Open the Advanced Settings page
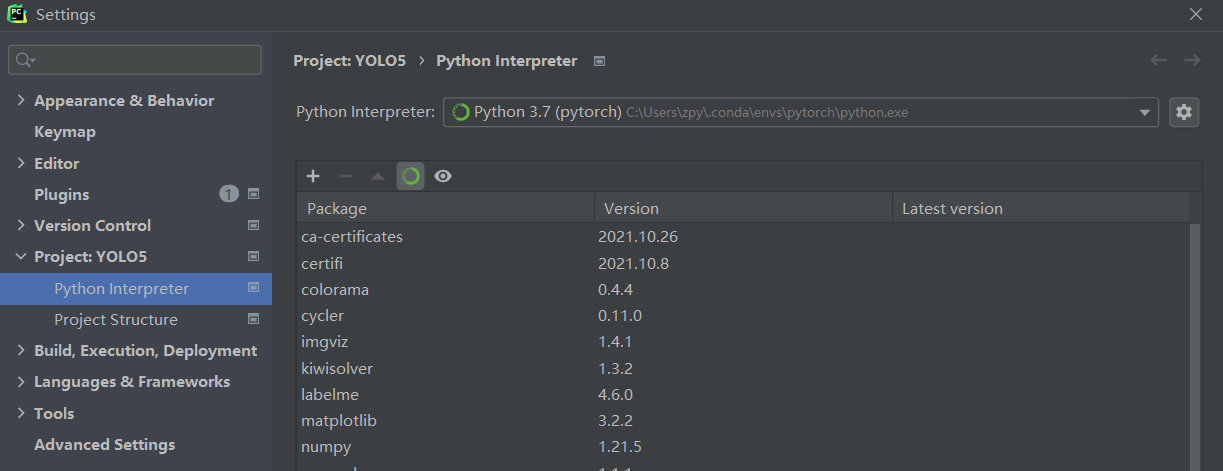The height and width of the screenshot is (471, 1223). pos(105,444)
